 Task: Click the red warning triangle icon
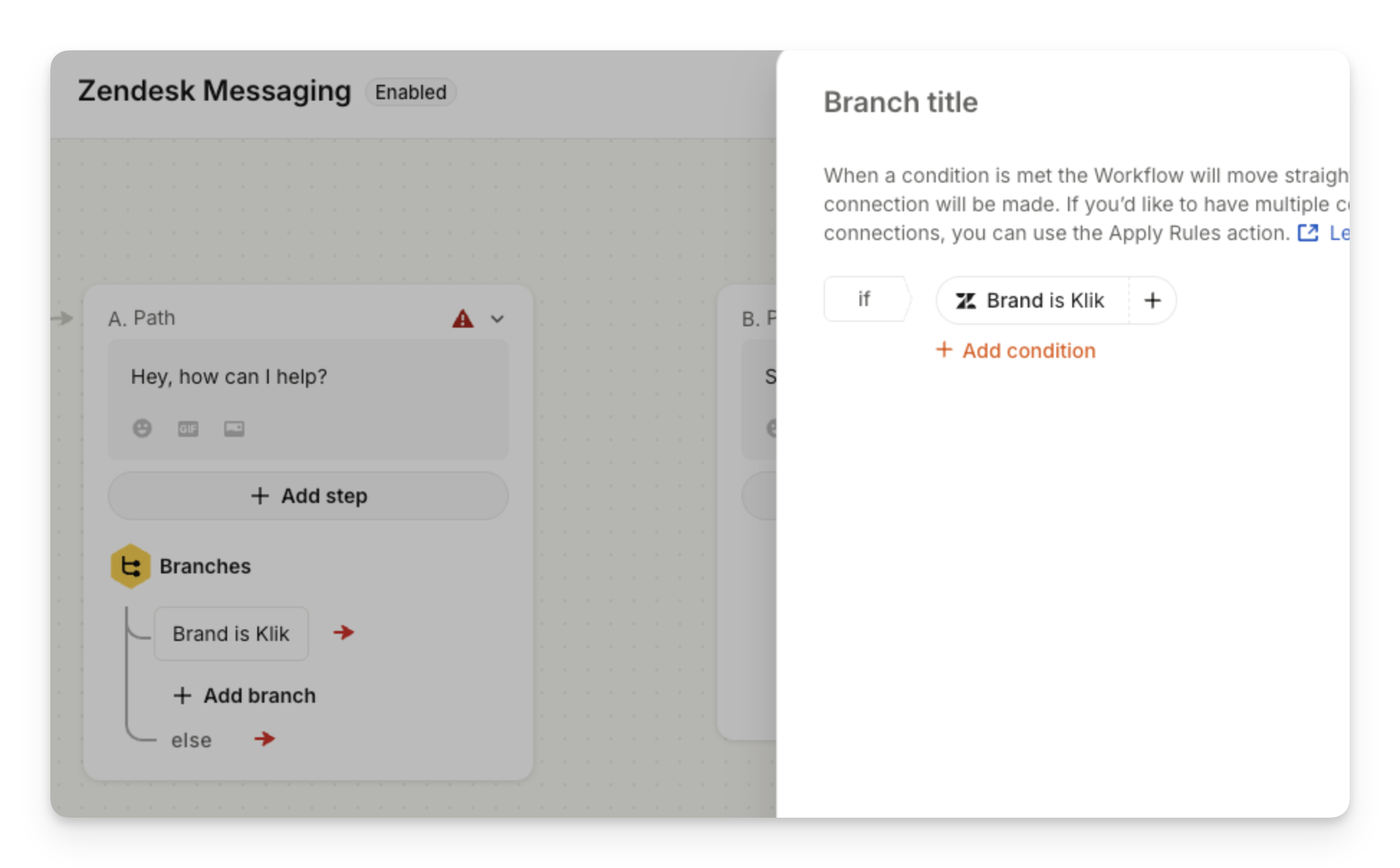coord(463,318)
